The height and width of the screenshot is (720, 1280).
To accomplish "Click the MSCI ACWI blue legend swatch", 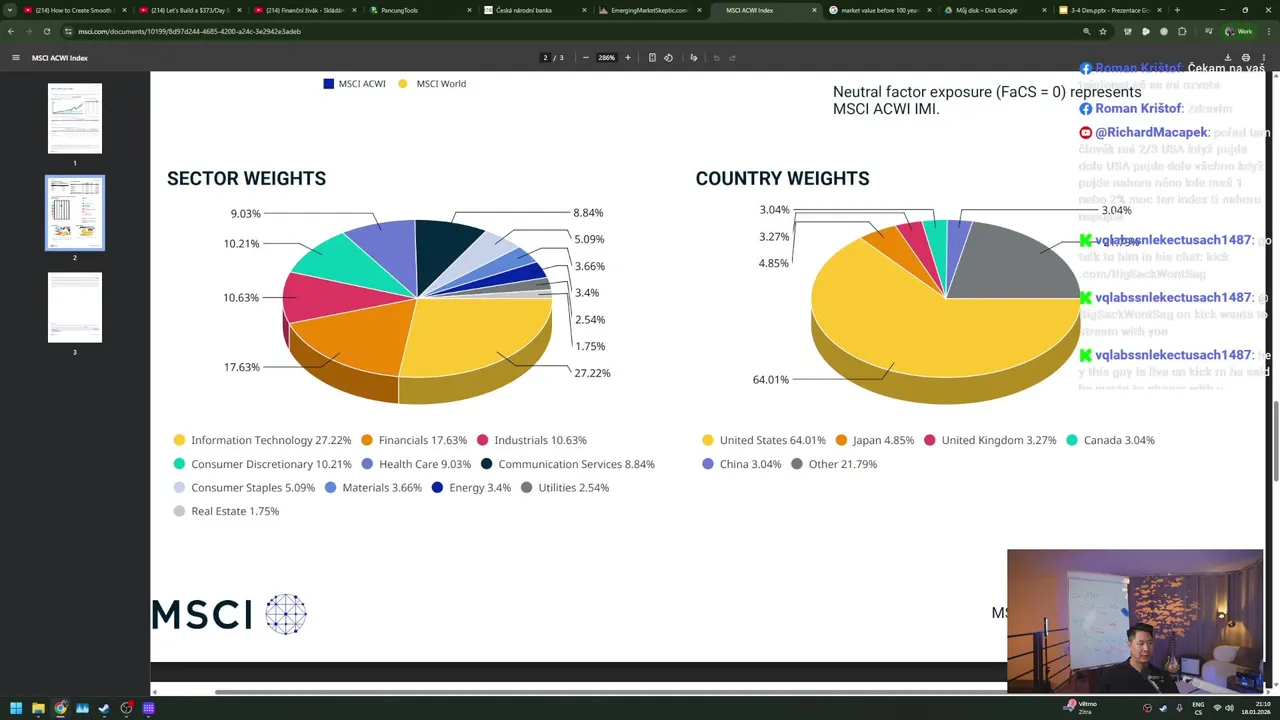I will click(328, 84).
